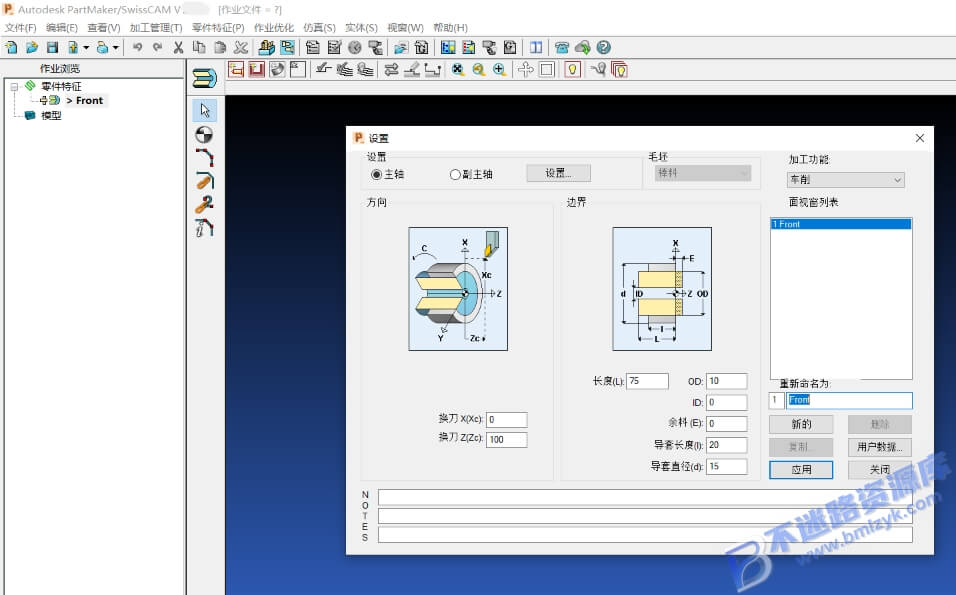Select the 模型 tree item
Image resolution: width=956 pixels, height=595 pixels.
51,115
